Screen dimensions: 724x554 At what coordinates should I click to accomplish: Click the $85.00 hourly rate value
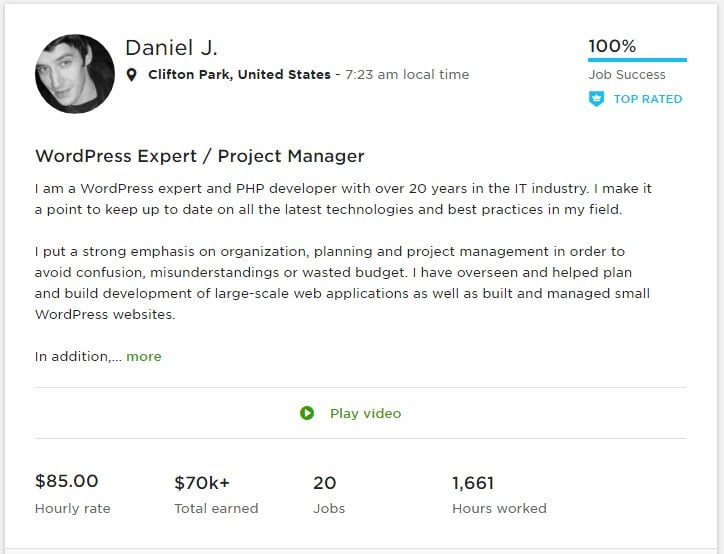point(67,482)
